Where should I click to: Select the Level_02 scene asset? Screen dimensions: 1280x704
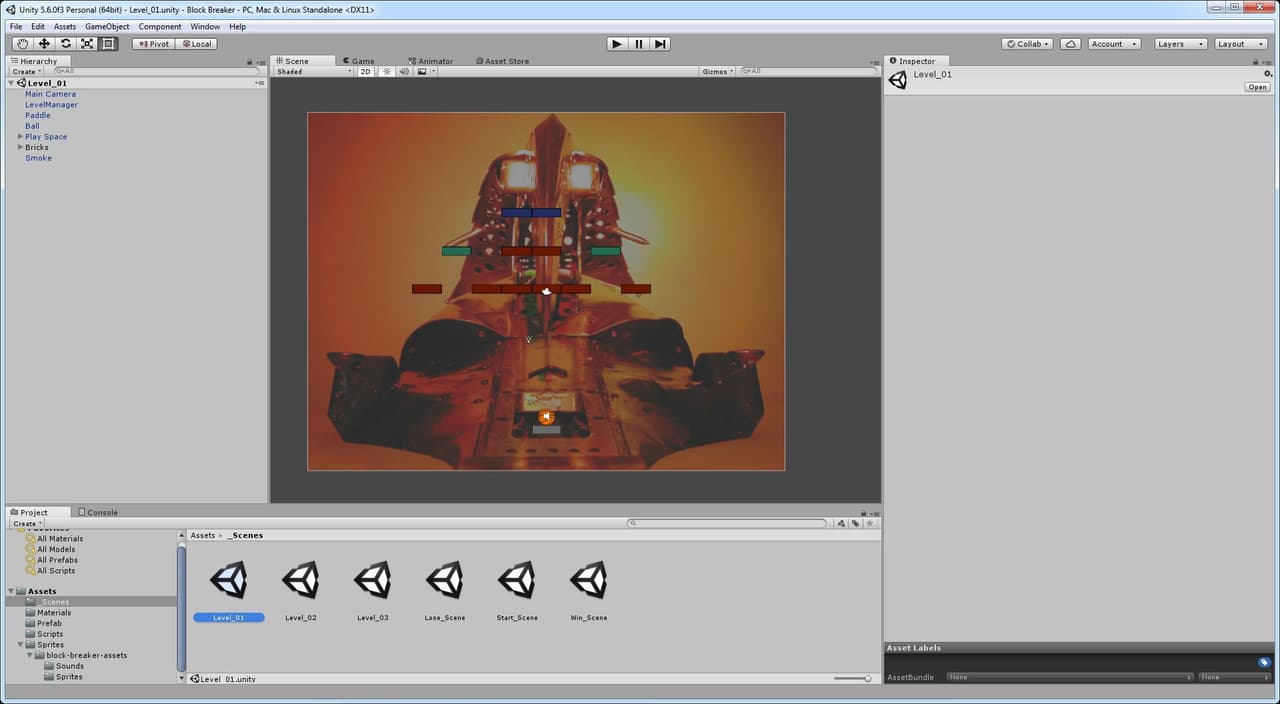[300, 591]
